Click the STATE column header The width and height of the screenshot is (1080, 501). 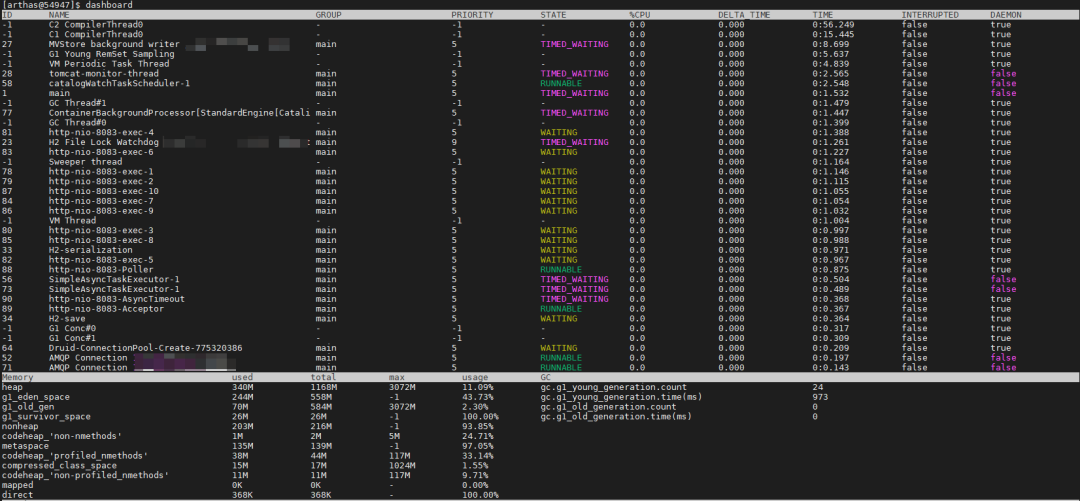554,14
